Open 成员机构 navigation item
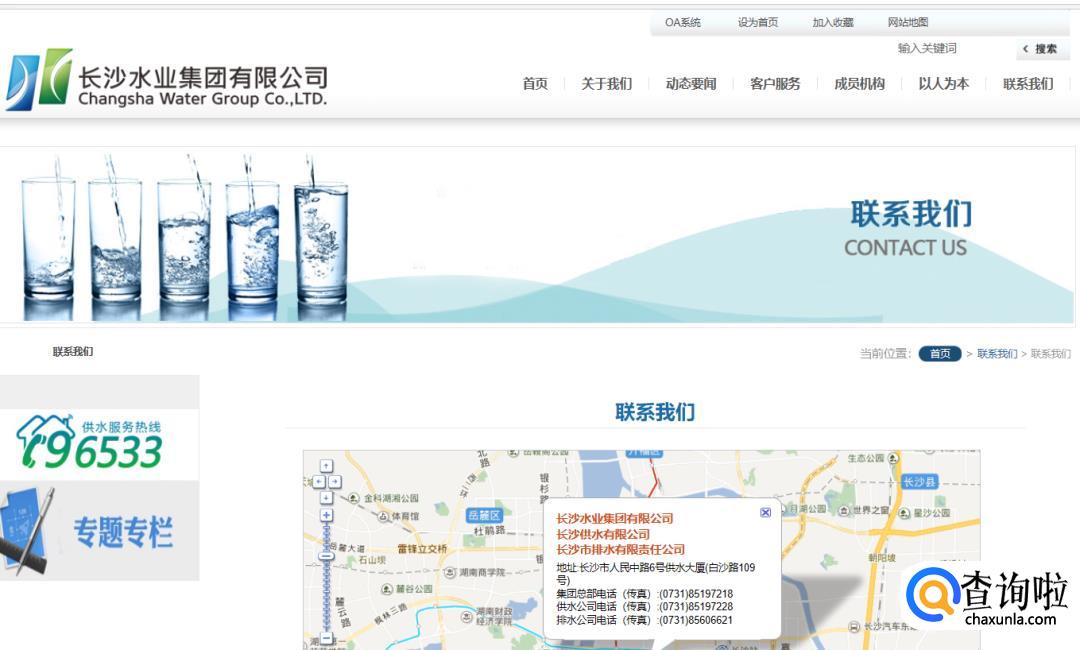Viewport: 1080px width, 650px height. click(860, 84)
